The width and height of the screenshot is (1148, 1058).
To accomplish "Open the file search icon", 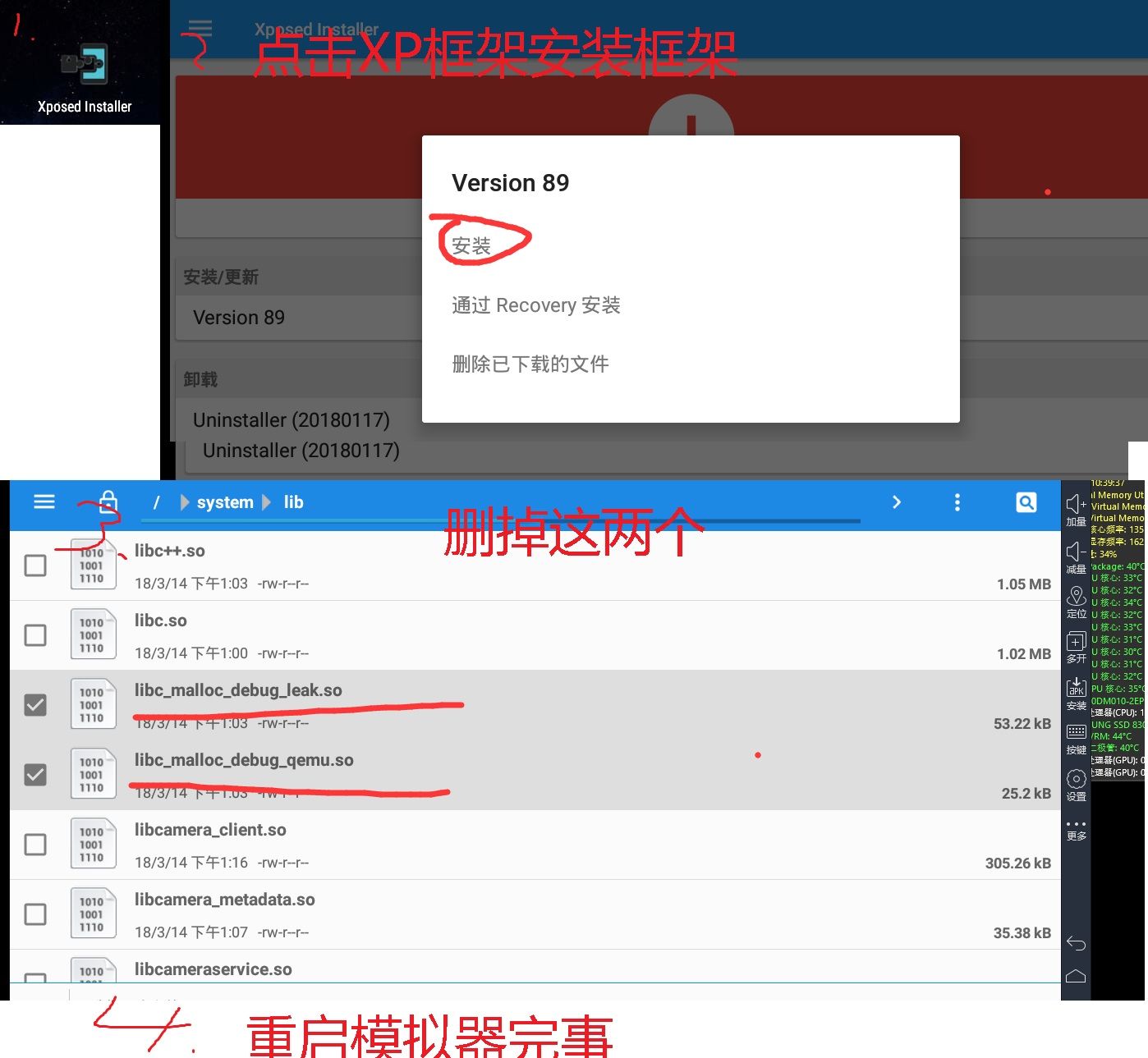I will pos(1026,502).
